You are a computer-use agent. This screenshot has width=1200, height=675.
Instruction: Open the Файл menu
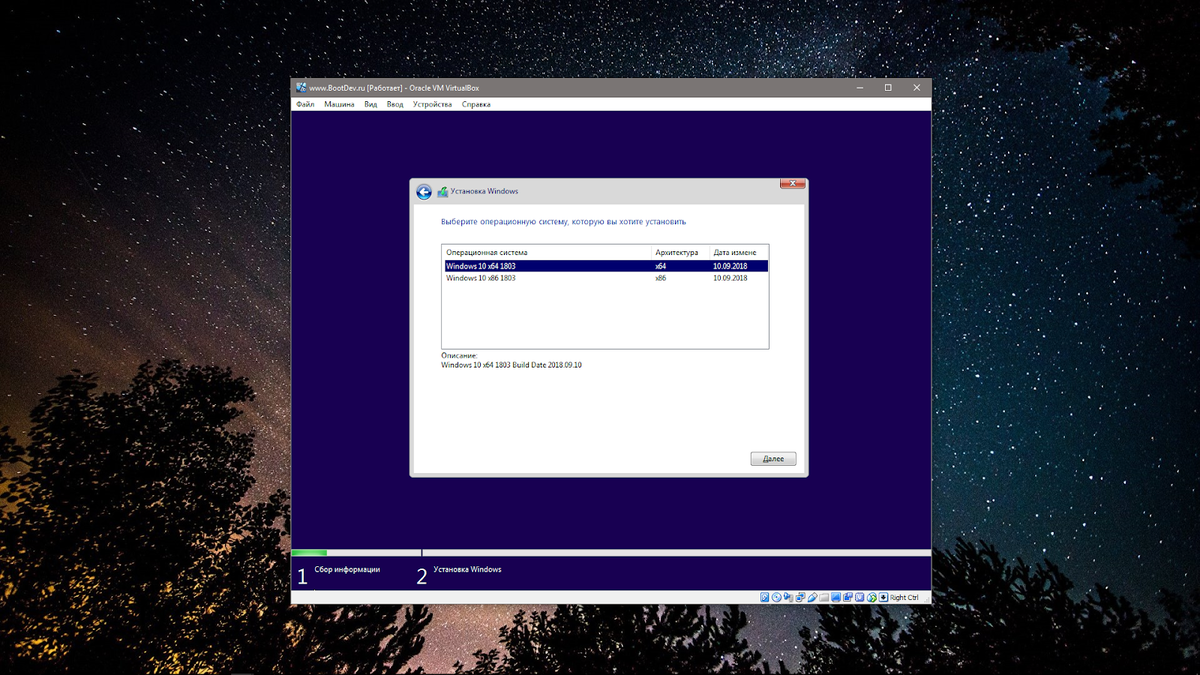(305, 104)
